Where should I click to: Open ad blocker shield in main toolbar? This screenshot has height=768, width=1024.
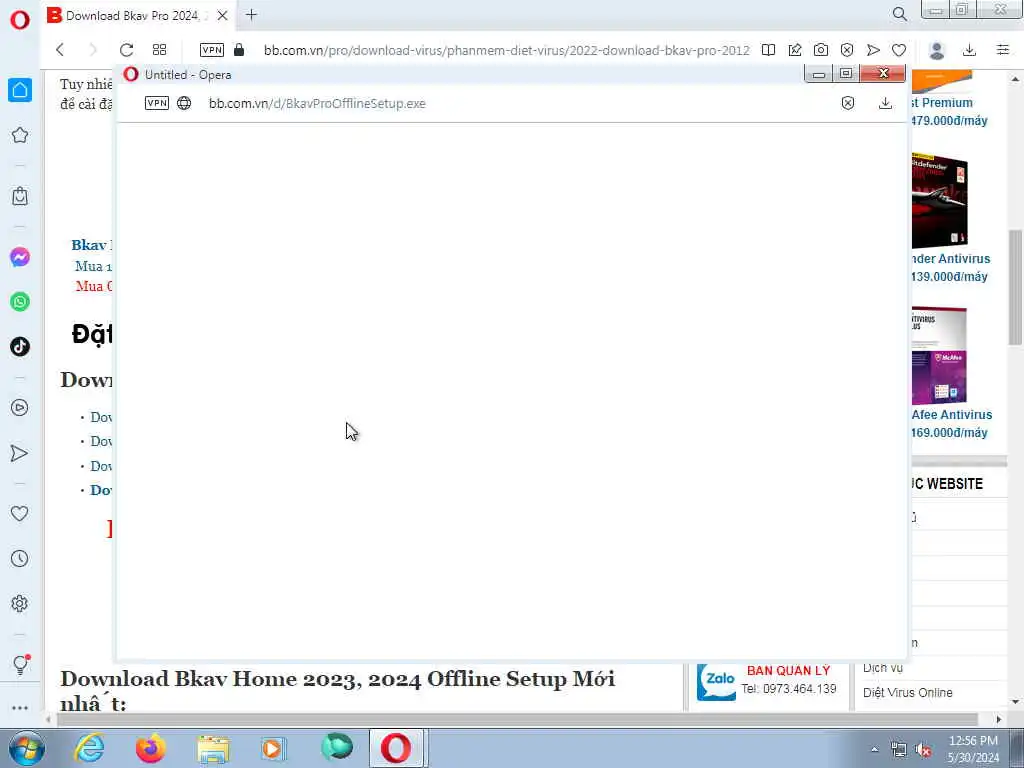[x=847, y=50]
